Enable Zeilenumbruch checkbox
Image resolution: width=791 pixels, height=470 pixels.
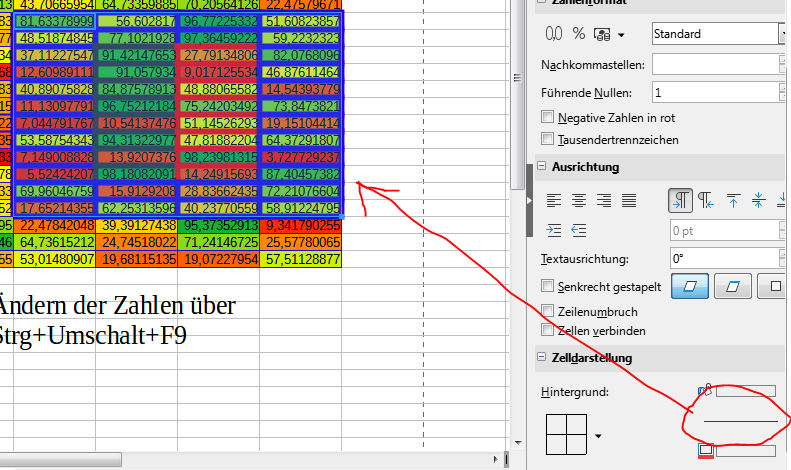(547, 311)
